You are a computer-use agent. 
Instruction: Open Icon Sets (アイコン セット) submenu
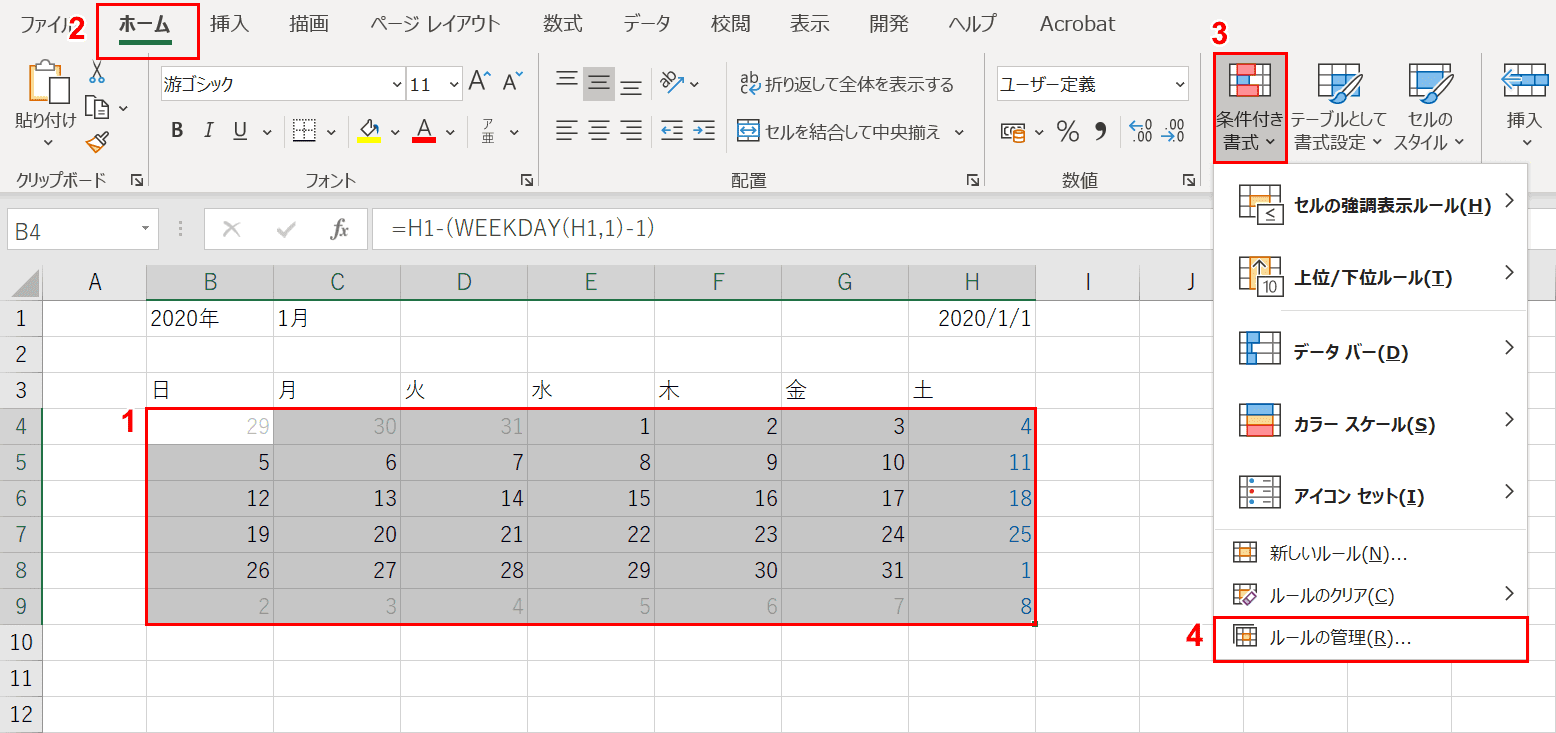1370,495
